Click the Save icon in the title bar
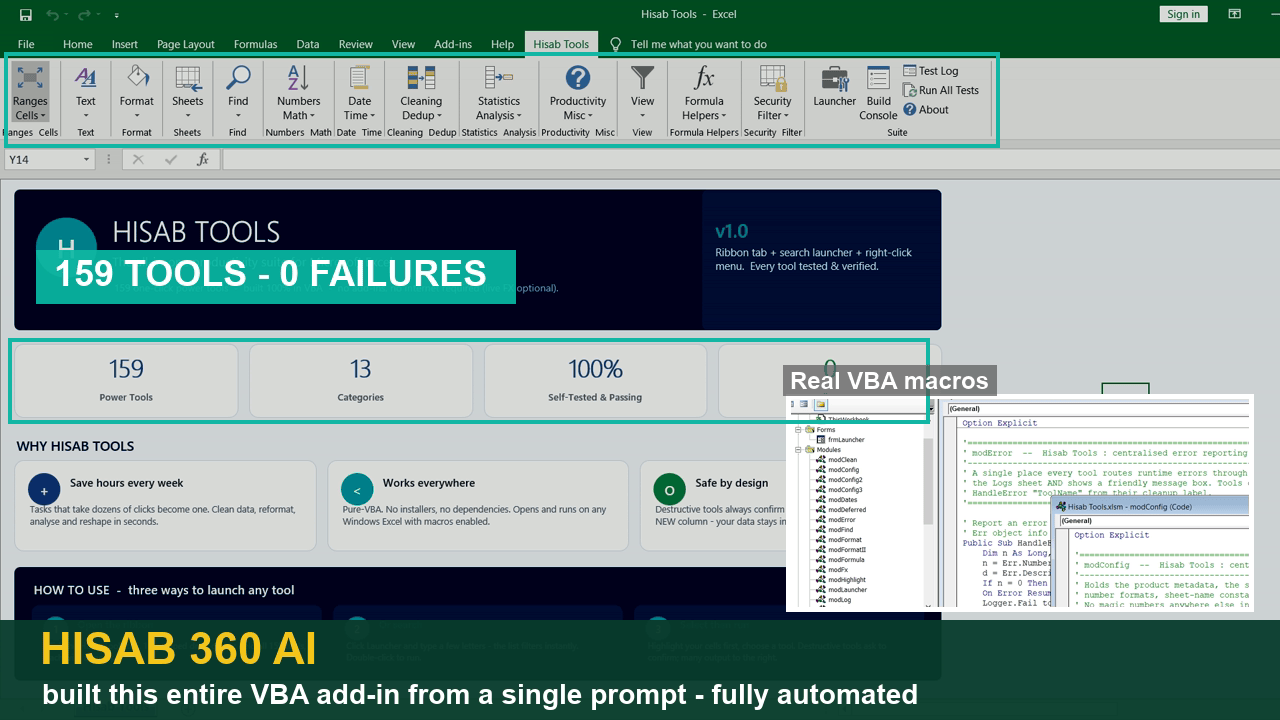Viewport: 1280px width, 720px height. coord(26,15)
